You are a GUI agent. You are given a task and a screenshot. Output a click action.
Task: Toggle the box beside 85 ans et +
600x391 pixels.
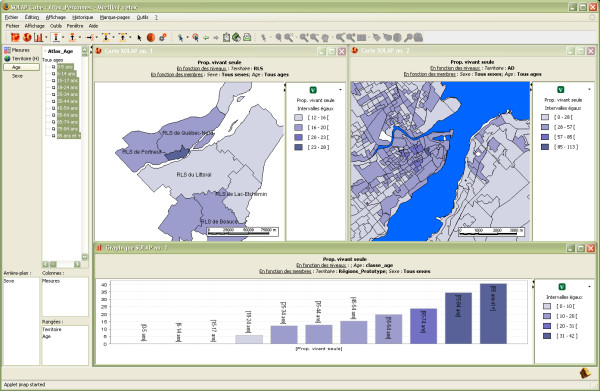[x=54, y=136]
